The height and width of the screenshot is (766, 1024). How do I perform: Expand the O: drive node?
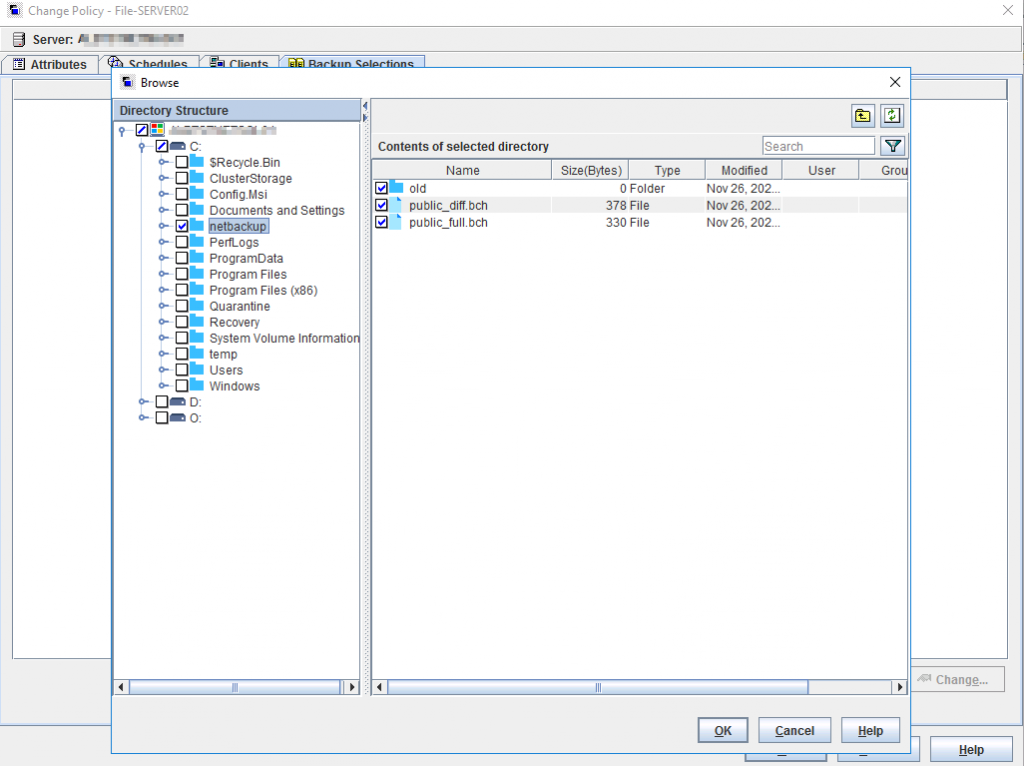click(x=144, y=418)
